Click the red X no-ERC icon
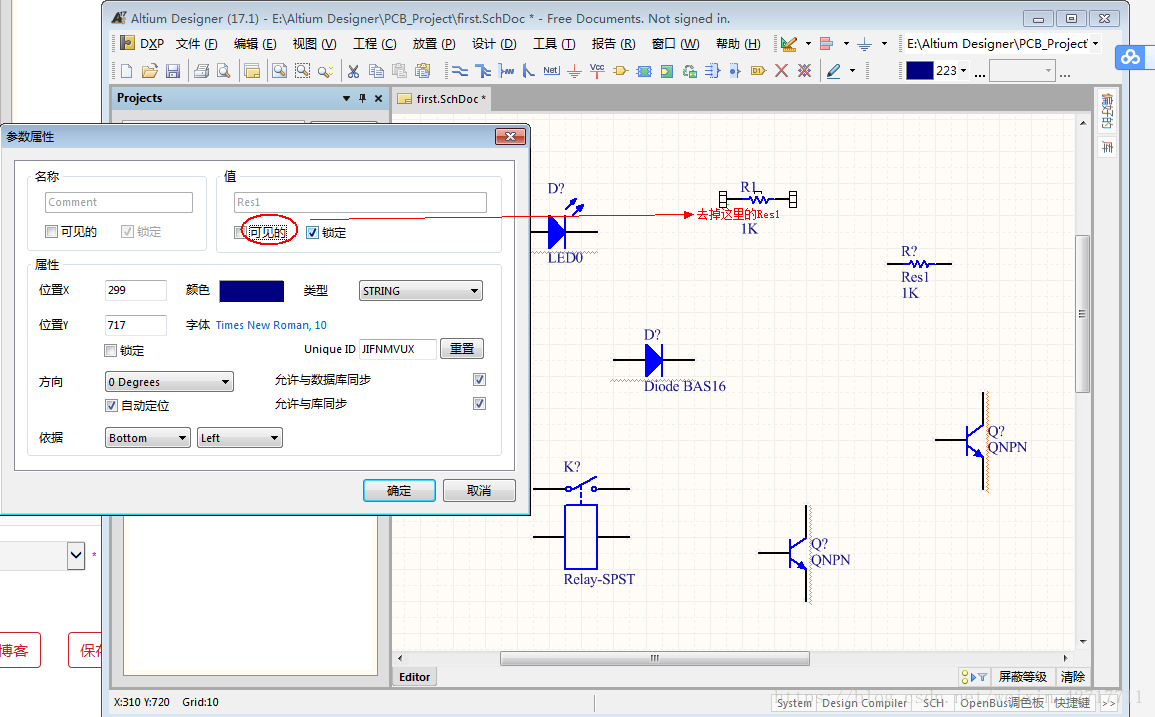Image resolution: width=1155 pixels, height=717 pixels. coord(782,71)
